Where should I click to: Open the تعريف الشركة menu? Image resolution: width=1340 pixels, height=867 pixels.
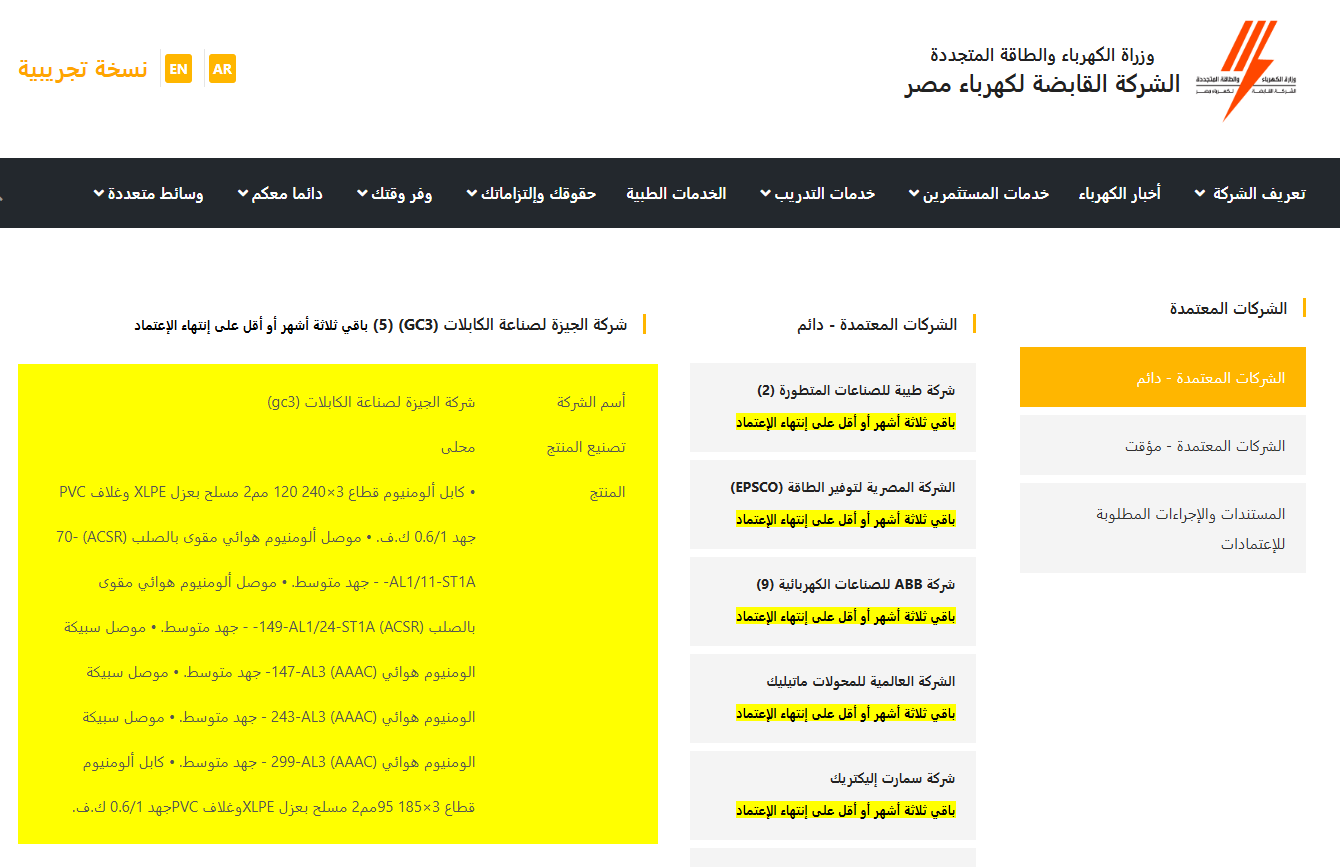pos(1259,193)
